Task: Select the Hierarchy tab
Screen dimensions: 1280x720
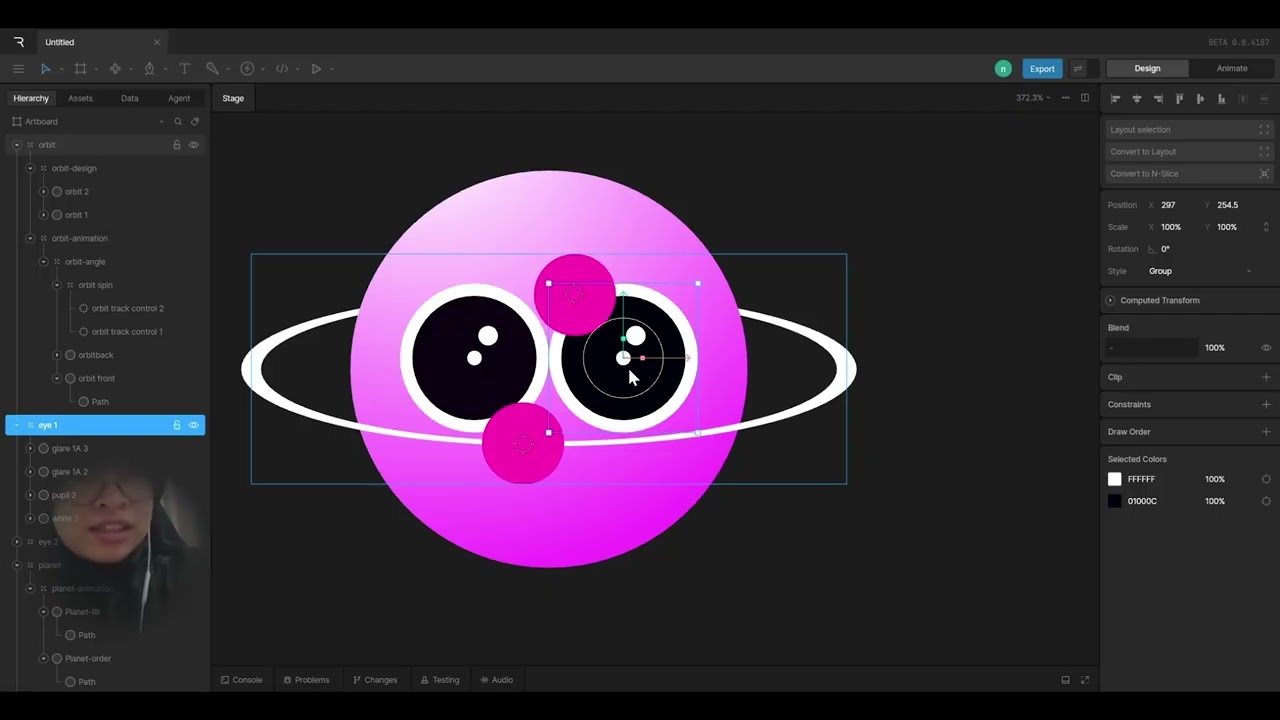Action: 31,98
